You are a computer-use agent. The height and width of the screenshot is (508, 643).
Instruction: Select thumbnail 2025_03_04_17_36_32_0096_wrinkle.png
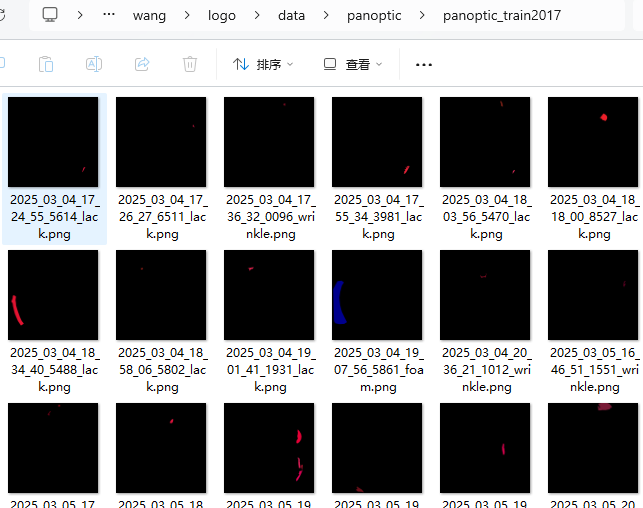point(269,142)
